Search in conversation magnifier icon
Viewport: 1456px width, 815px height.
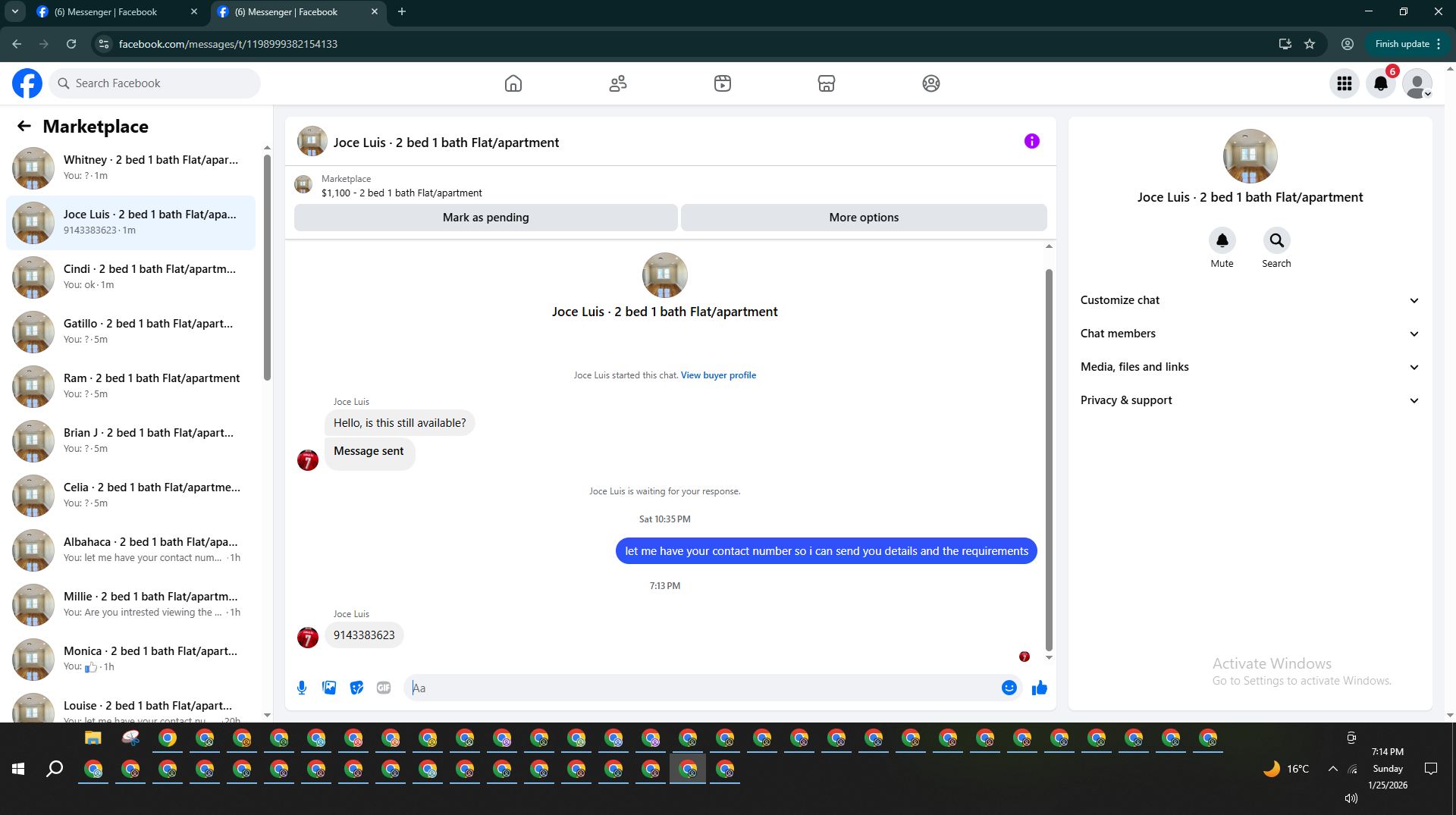point(1277,240)
